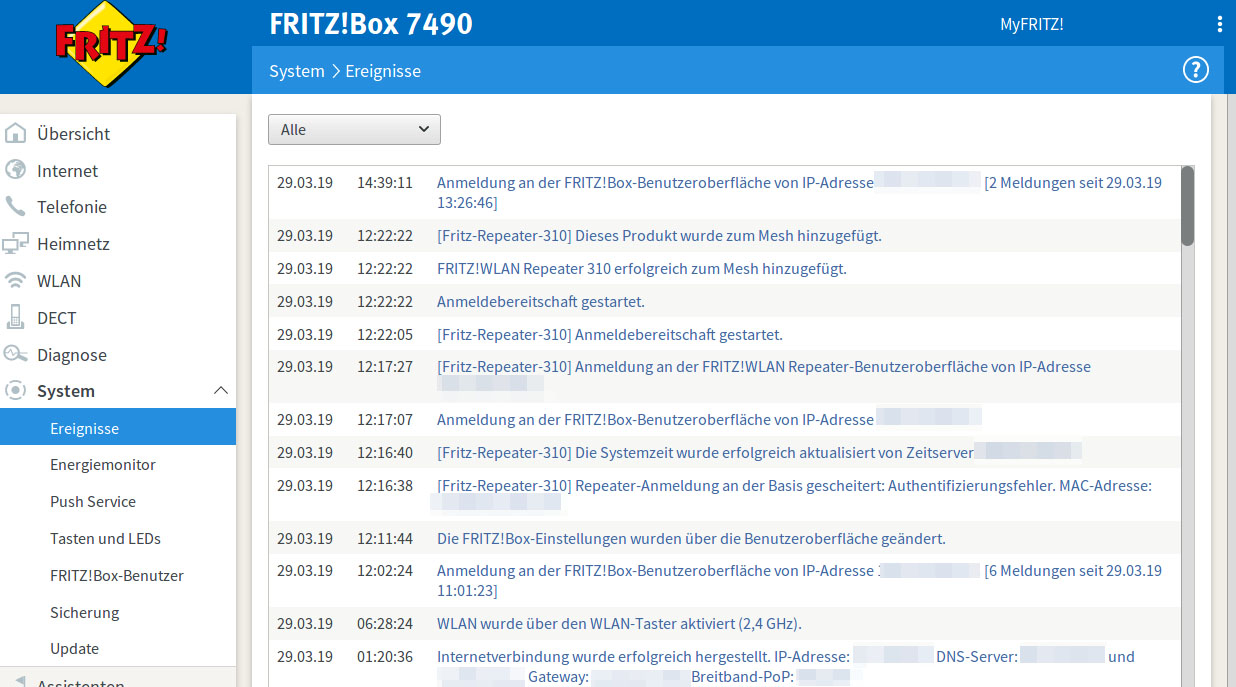
Task: Click the MyFRITZ! link in header
Action: click(1031, 24)
